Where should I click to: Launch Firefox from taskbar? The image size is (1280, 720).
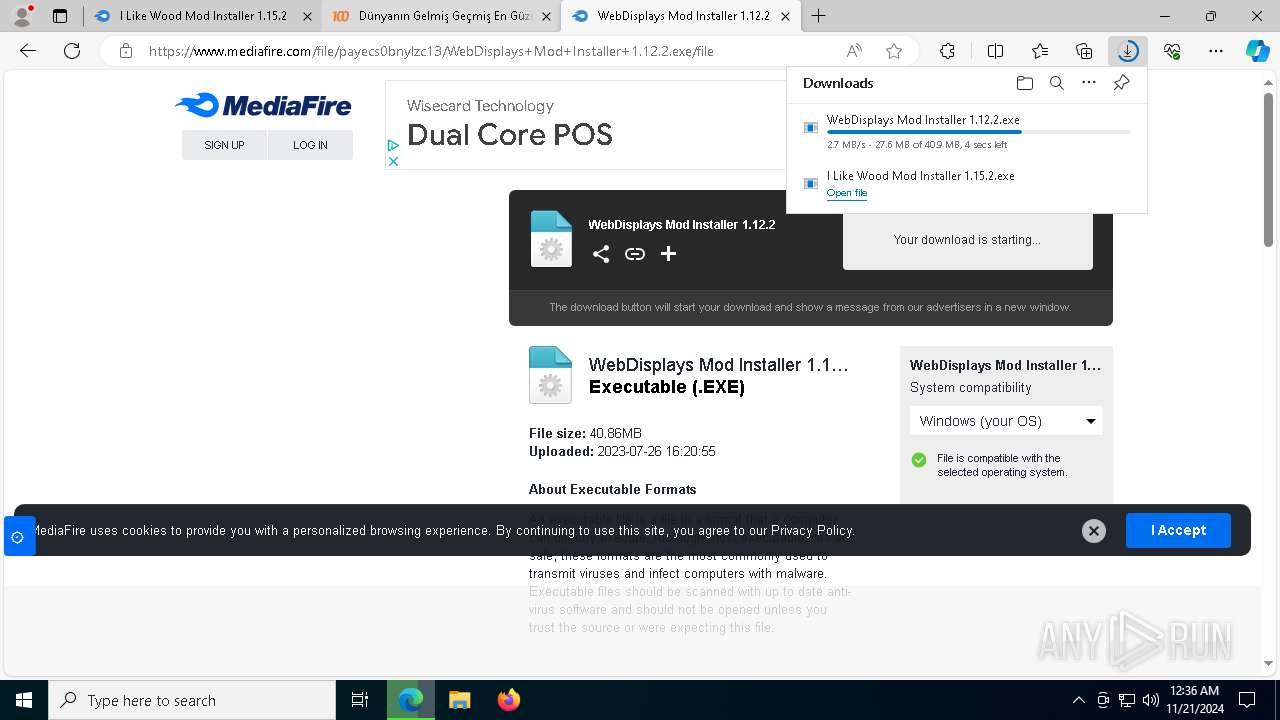(x=508, y=700)
